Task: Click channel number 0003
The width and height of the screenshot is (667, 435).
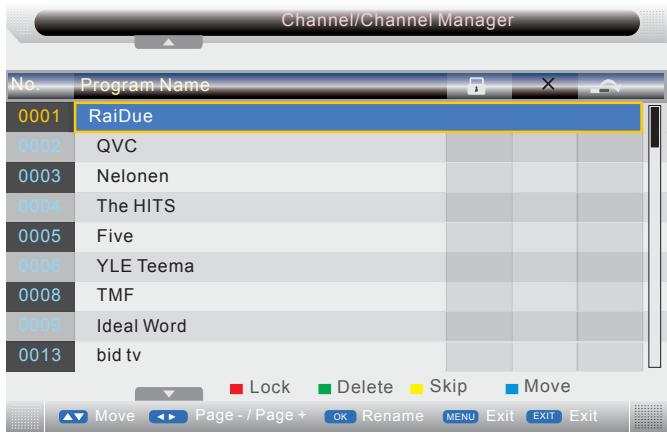Action: point(40,176)
